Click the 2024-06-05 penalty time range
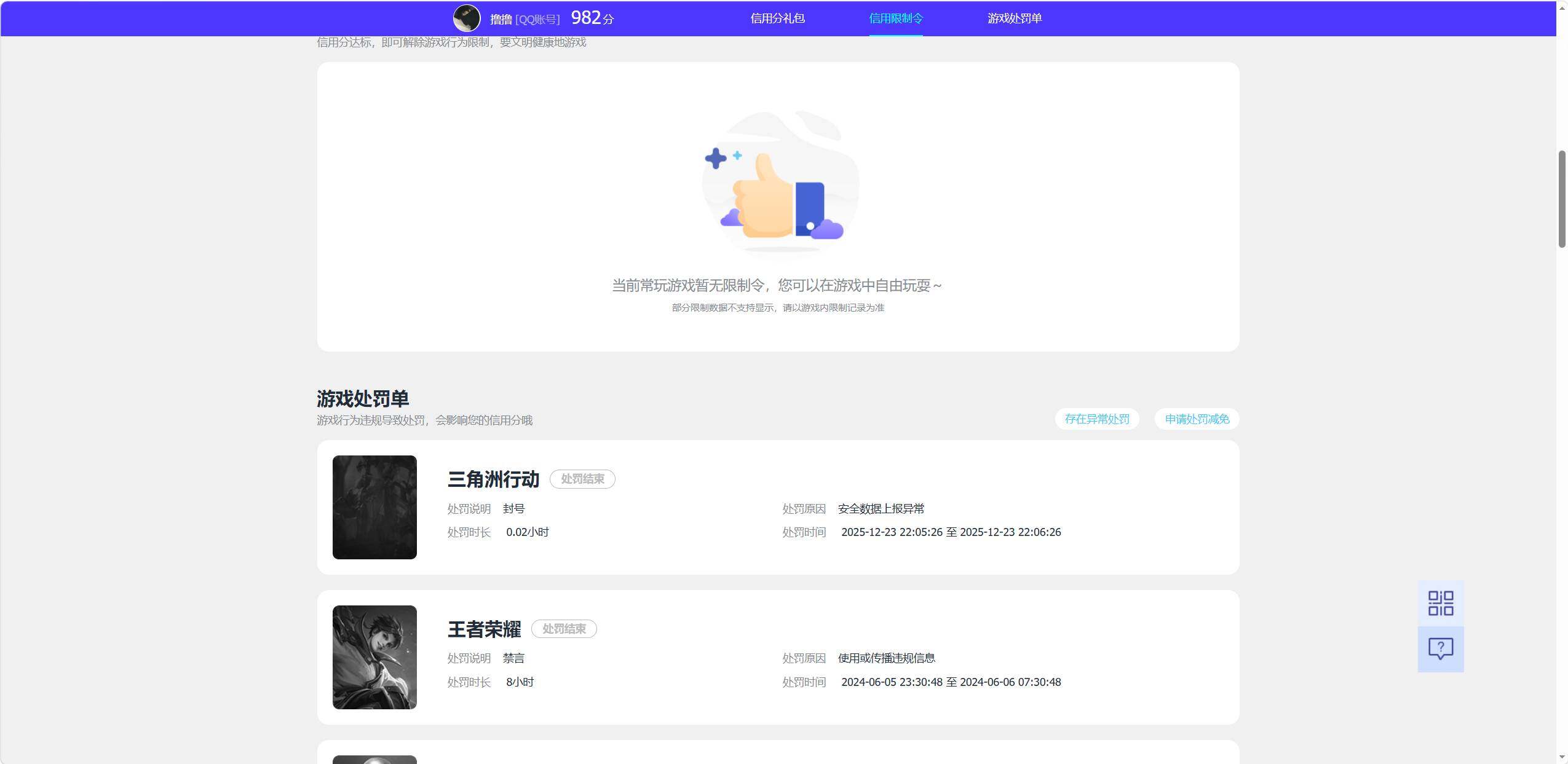The width and height of the screenshot is (1568, 764). 951,682
